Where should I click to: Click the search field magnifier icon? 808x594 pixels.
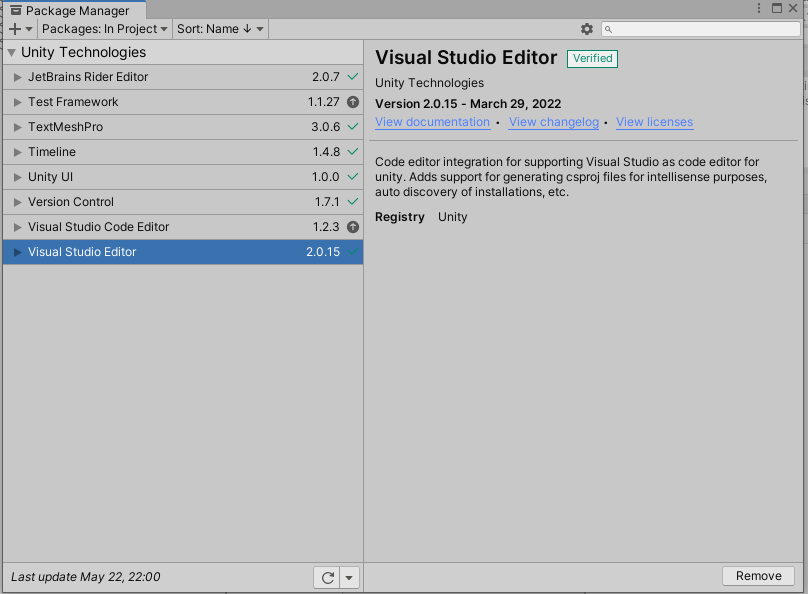click(x=608, y=29)
